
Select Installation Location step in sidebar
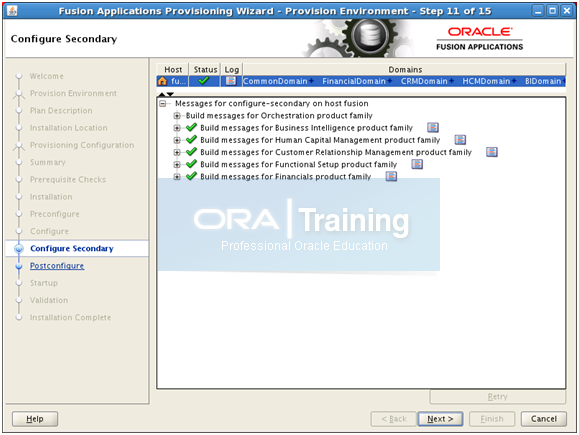tap(69, 128)
